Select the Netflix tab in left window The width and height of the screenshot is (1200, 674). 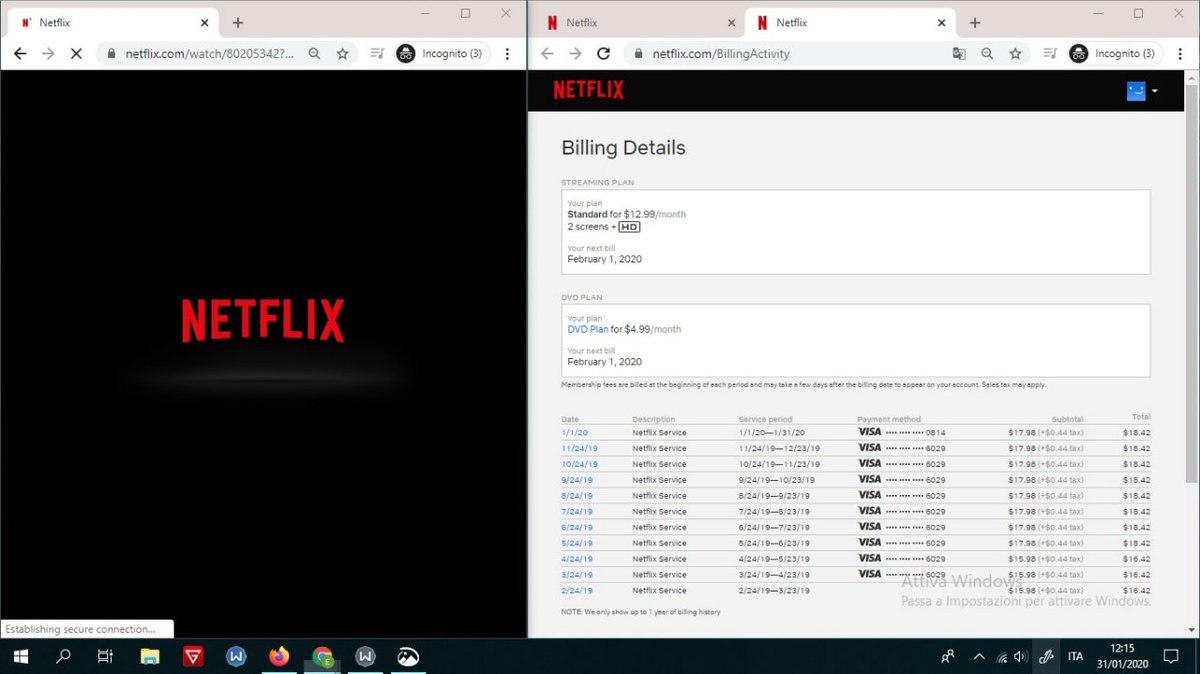[x=113, y=22]
